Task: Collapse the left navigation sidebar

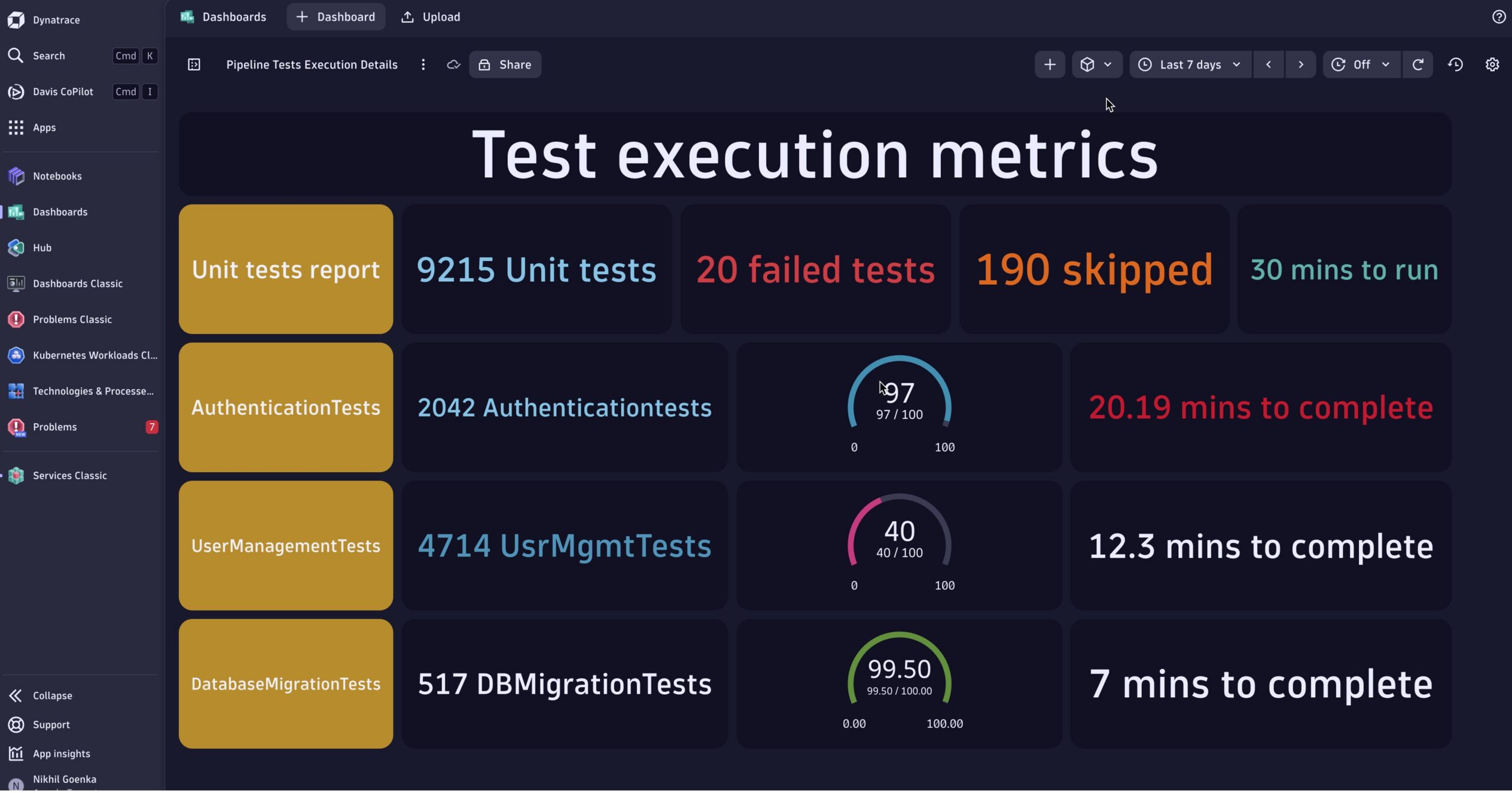Action: tap(52, 697)
